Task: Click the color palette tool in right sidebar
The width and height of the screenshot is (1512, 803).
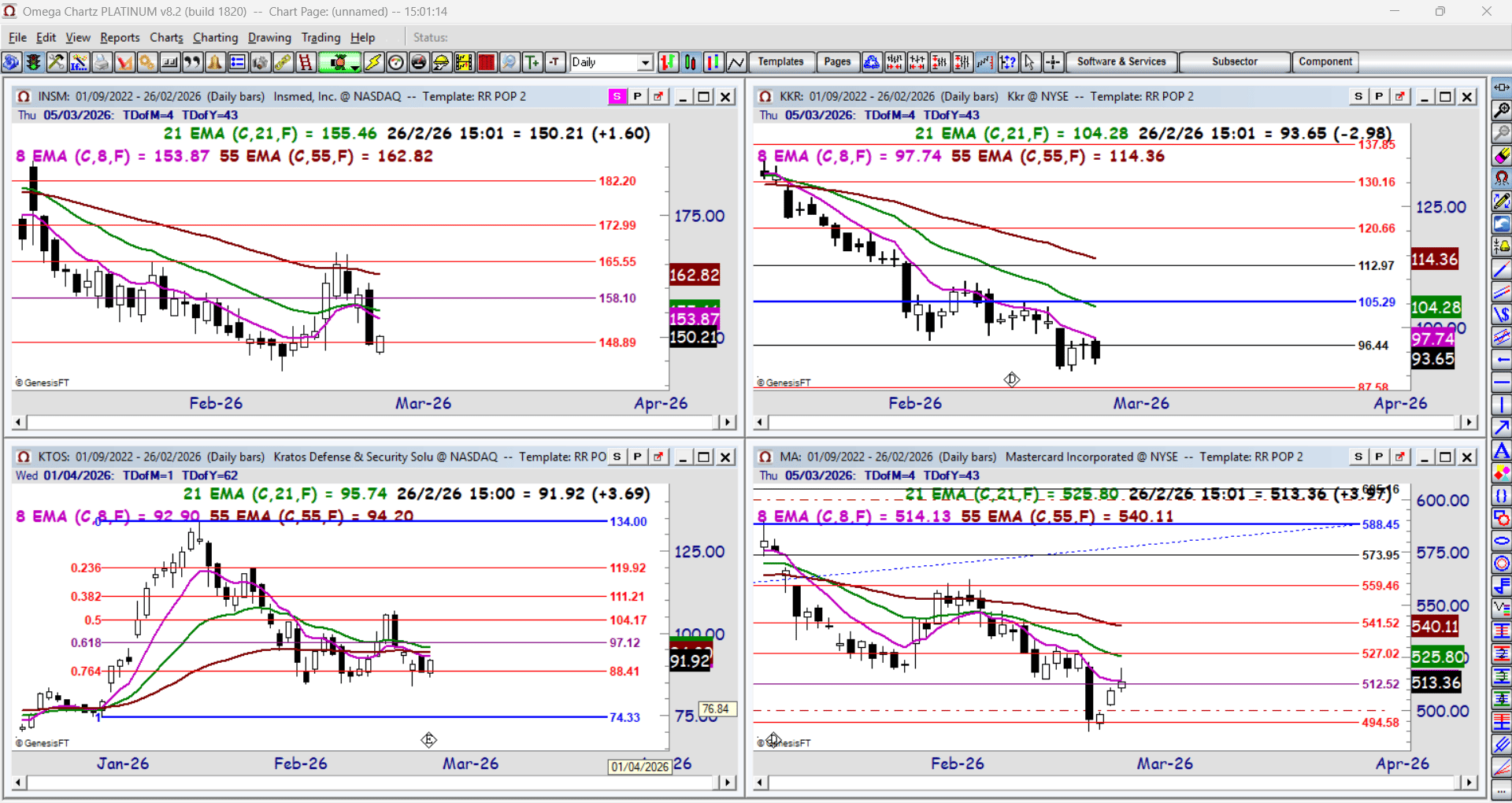Action: point(1502,473)
